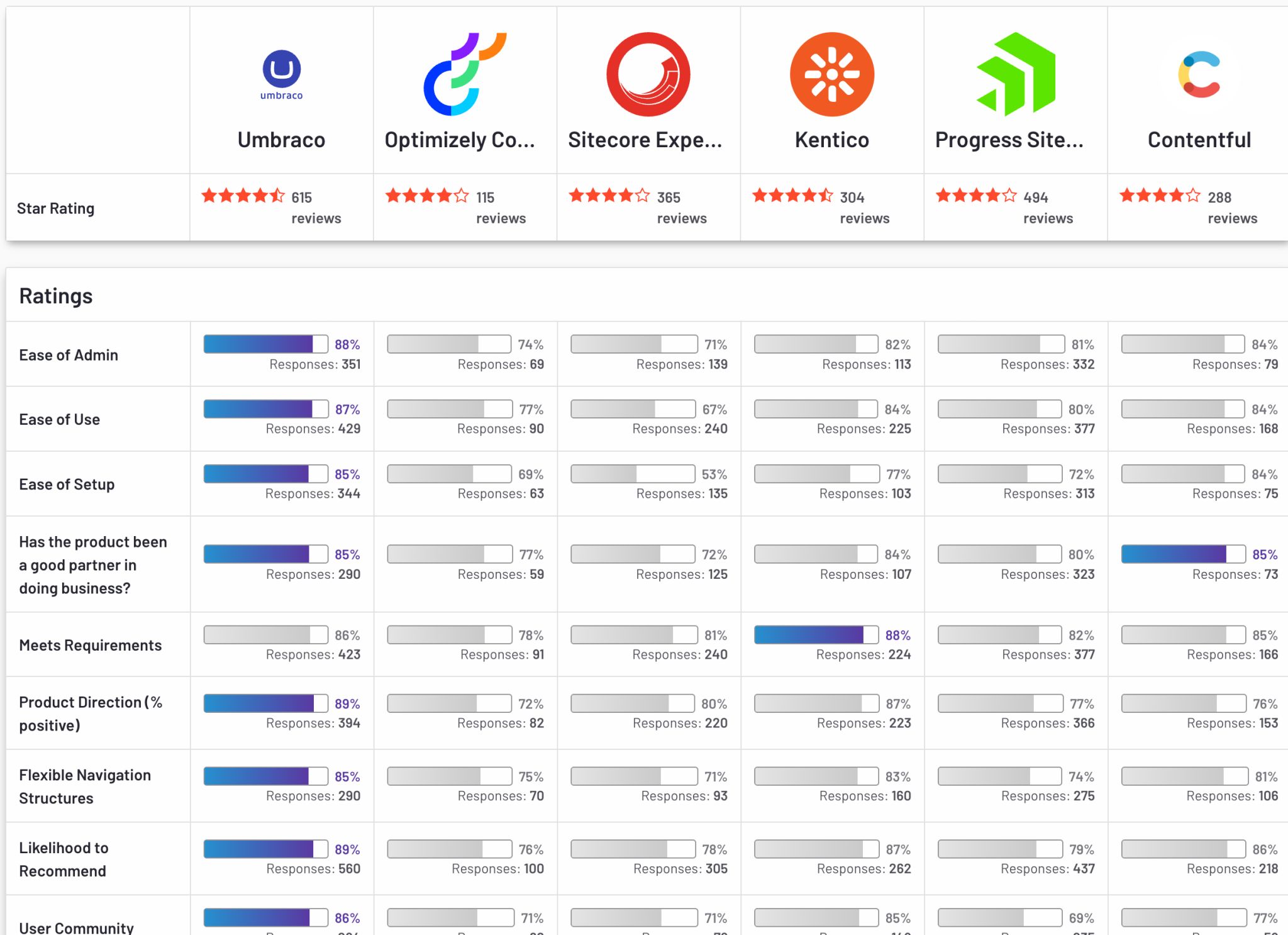Select the Ease of Use row label

pyautogui.click(x=60, y=419)
